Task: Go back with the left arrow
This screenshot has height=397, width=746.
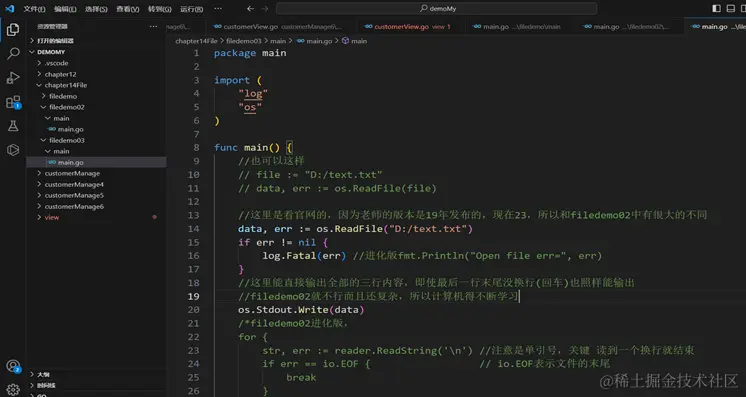Action: coord(250,9)
